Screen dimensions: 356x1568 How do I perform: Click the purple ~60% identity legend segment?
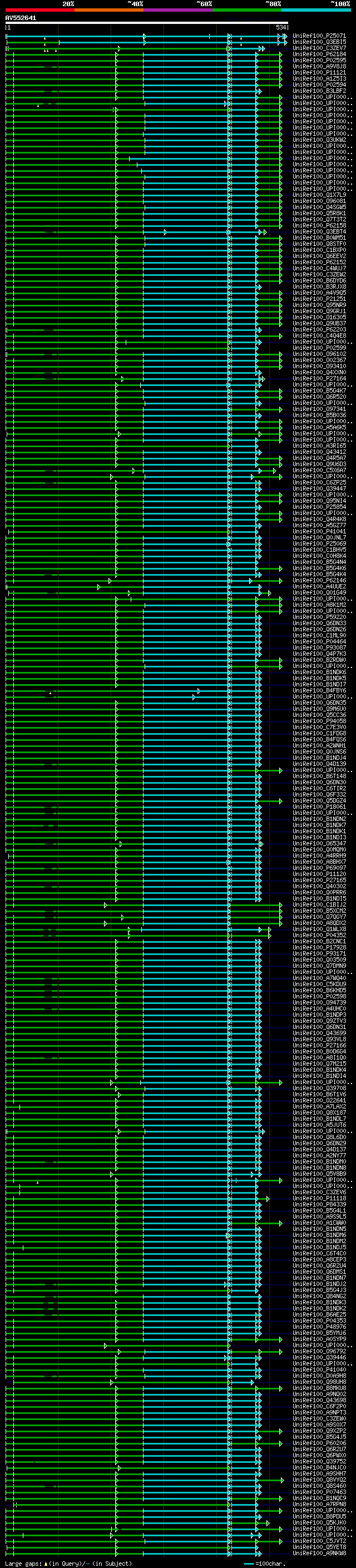[x=179, y=10]
